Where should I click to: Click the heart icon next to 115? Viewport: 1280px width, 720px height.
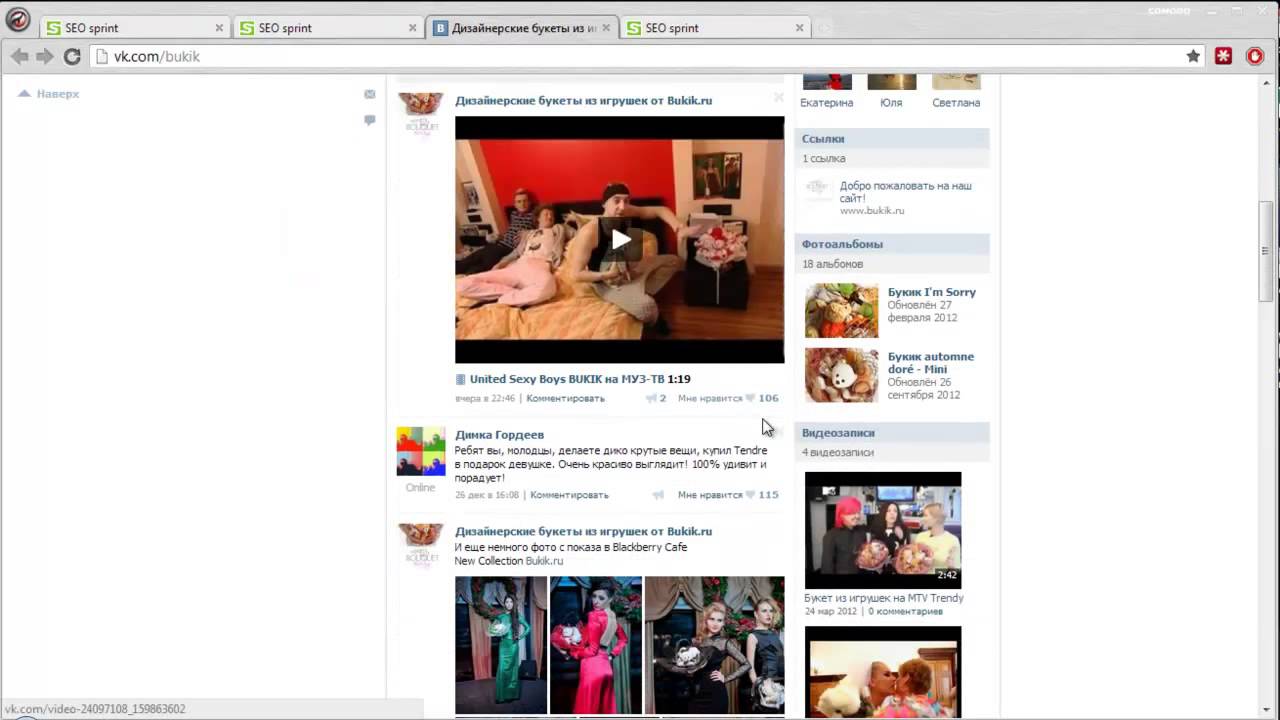click(750, 495)
